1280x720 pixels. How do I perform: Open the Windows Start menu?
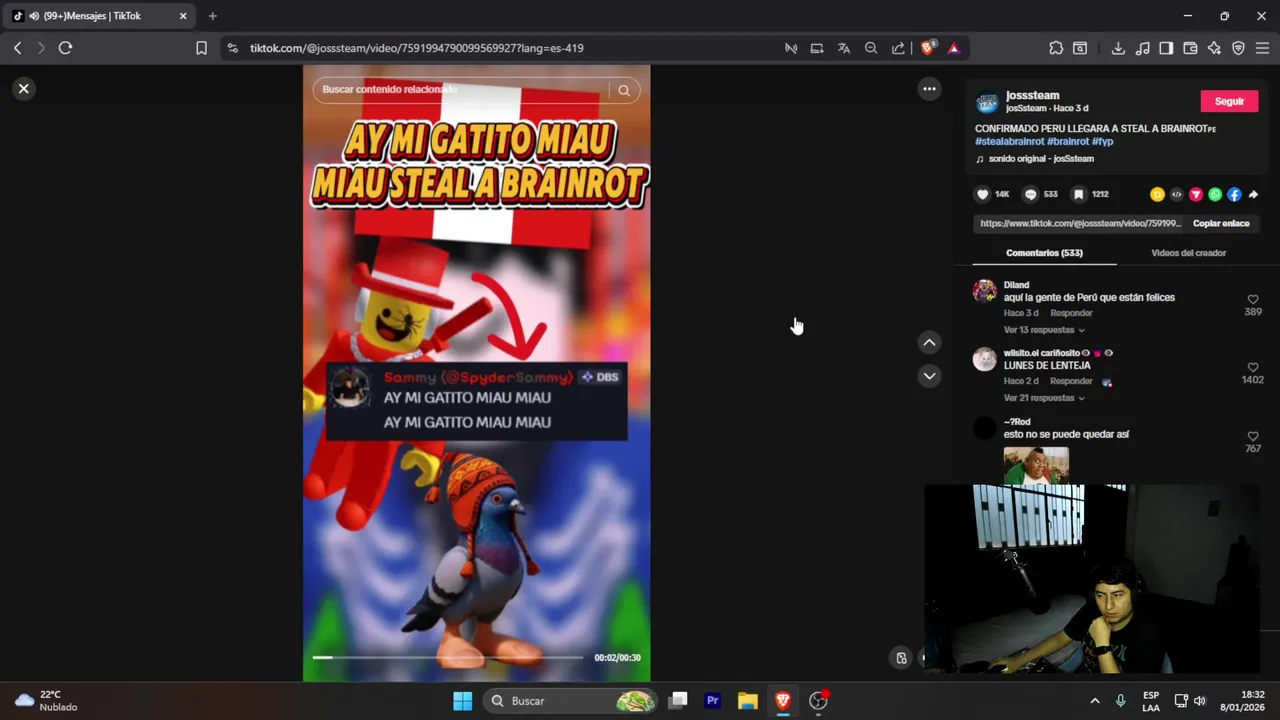pyautogui.click(x=462, y=701)
